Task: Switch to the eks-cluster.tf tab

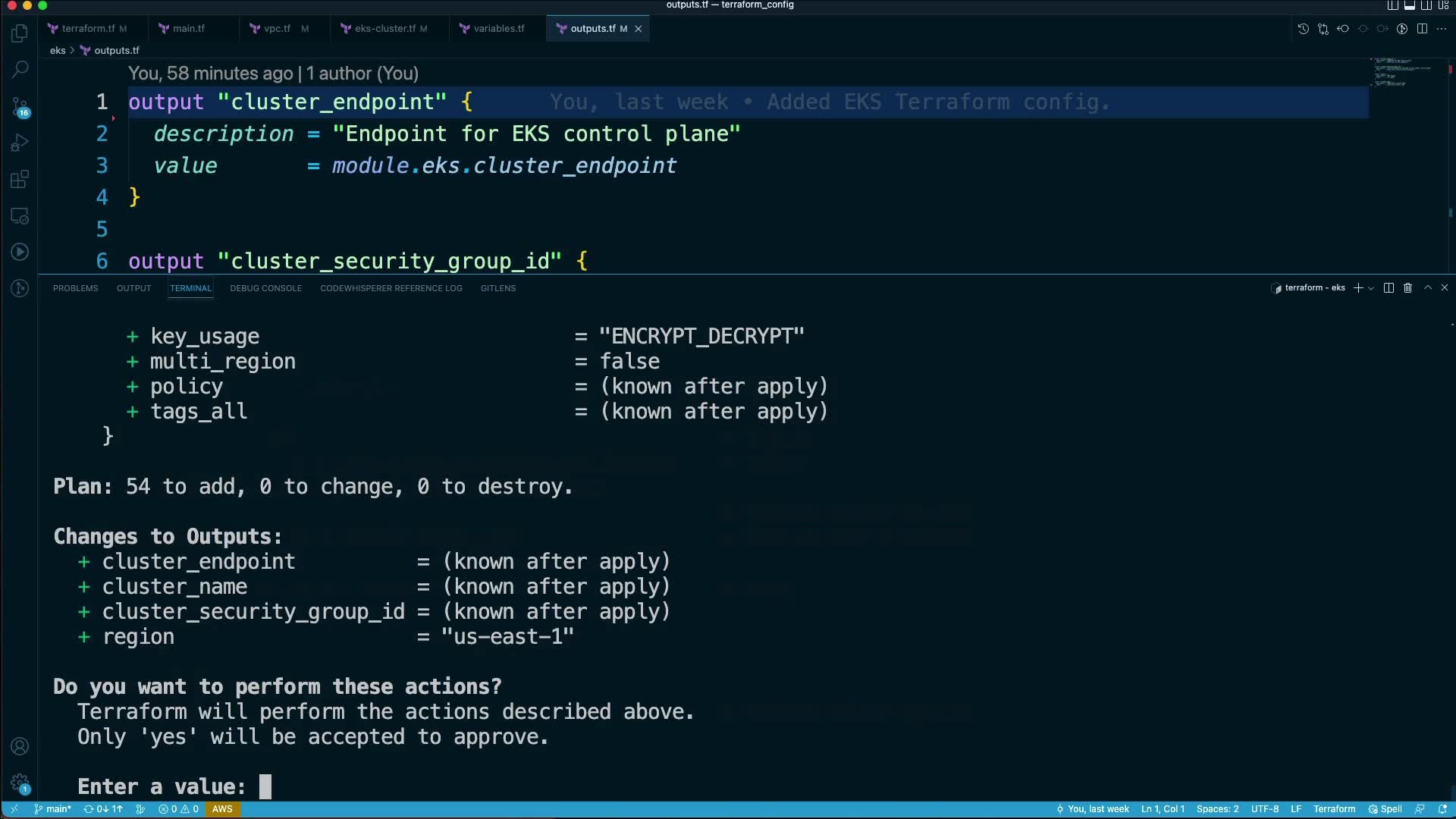Action: coord(384,29)
